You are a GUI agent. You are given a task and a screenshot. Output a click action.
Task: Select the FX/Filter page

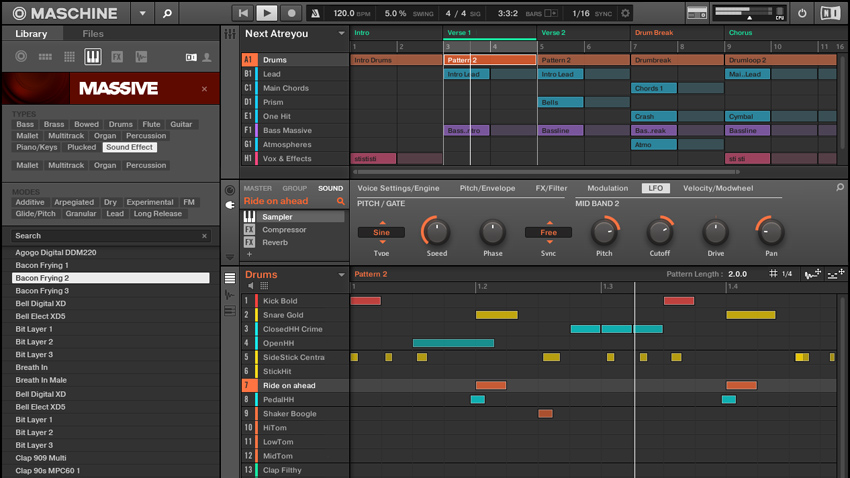click(551, 188)
